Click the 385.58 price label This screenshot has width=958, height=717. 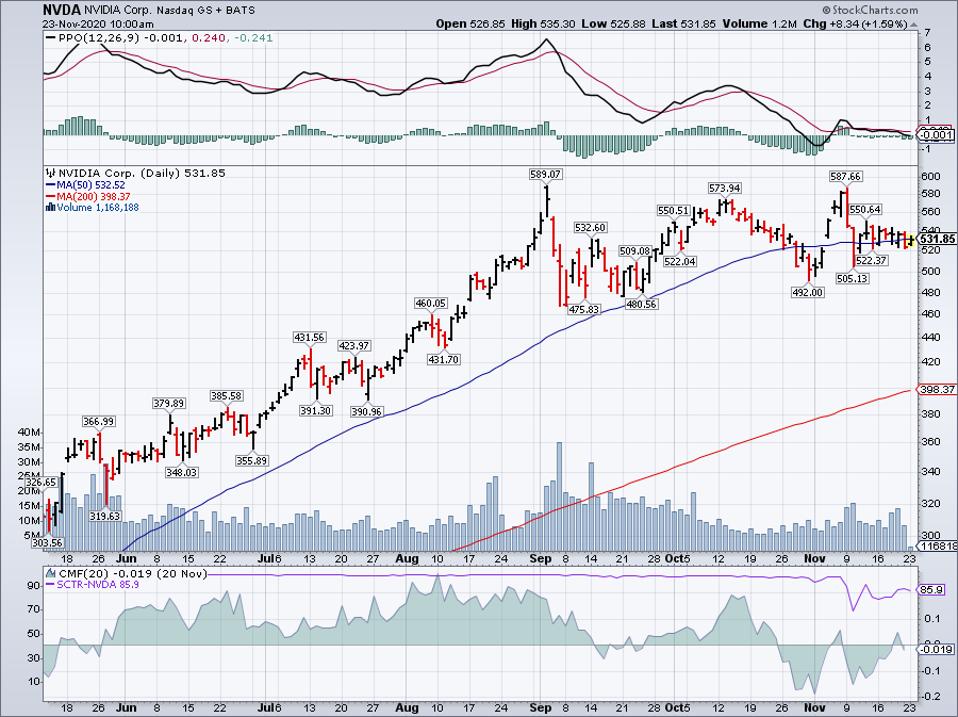point(227,396)
